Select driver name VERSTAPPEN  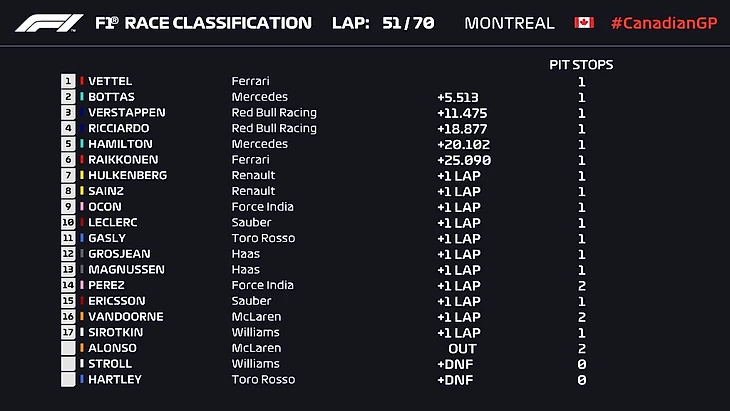126,113
